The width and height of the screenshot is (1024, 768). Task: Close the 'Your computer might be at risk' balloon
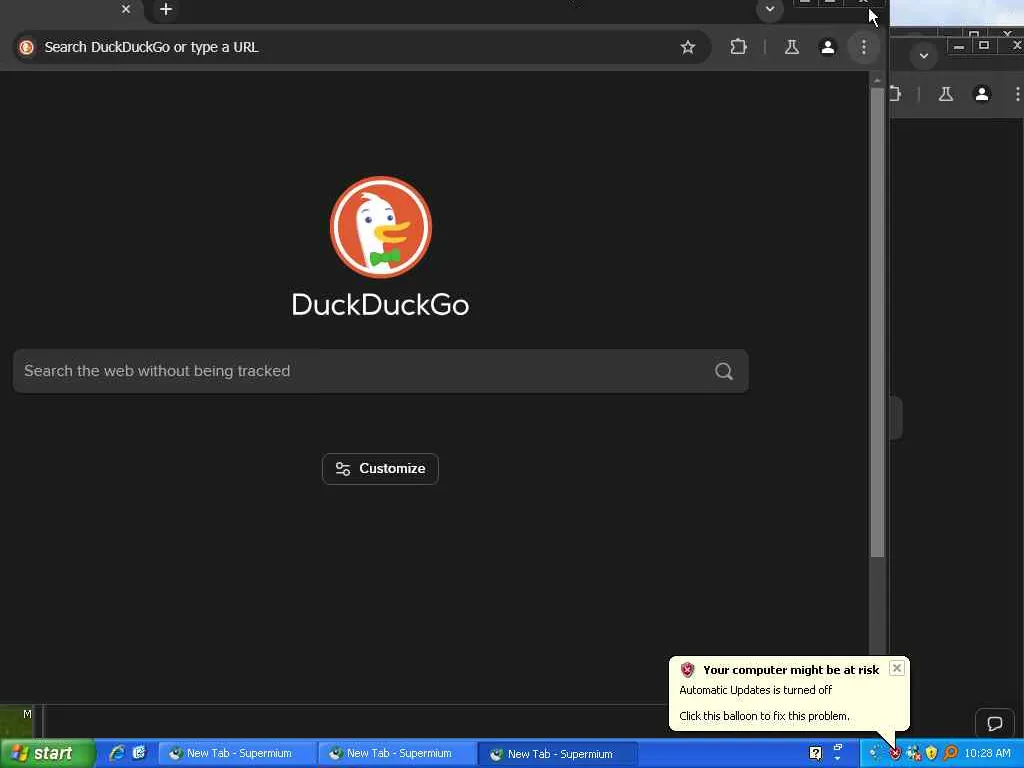[x=897, y=668]
